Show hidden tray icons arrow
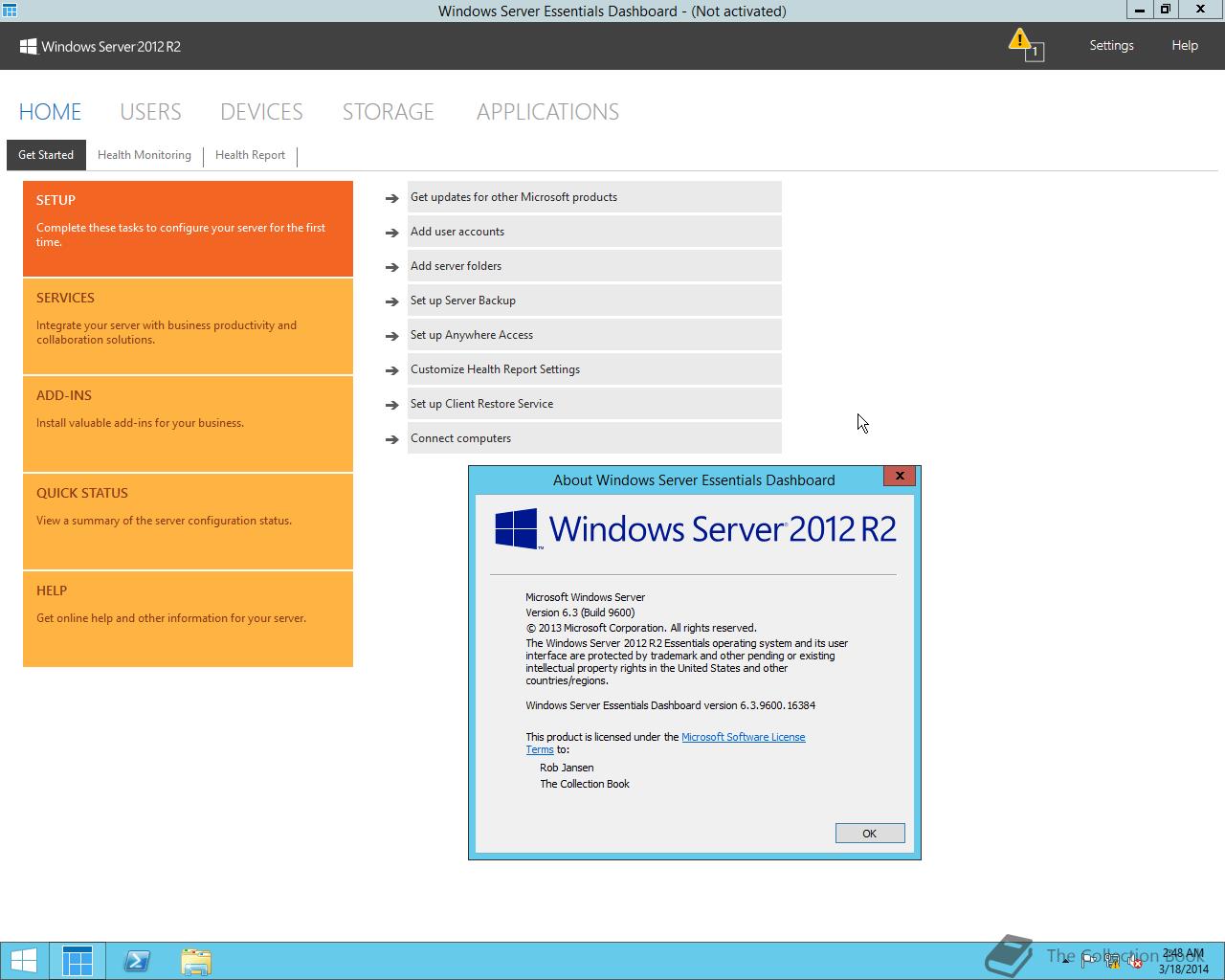The image size is (1225, 980). 1064,961
